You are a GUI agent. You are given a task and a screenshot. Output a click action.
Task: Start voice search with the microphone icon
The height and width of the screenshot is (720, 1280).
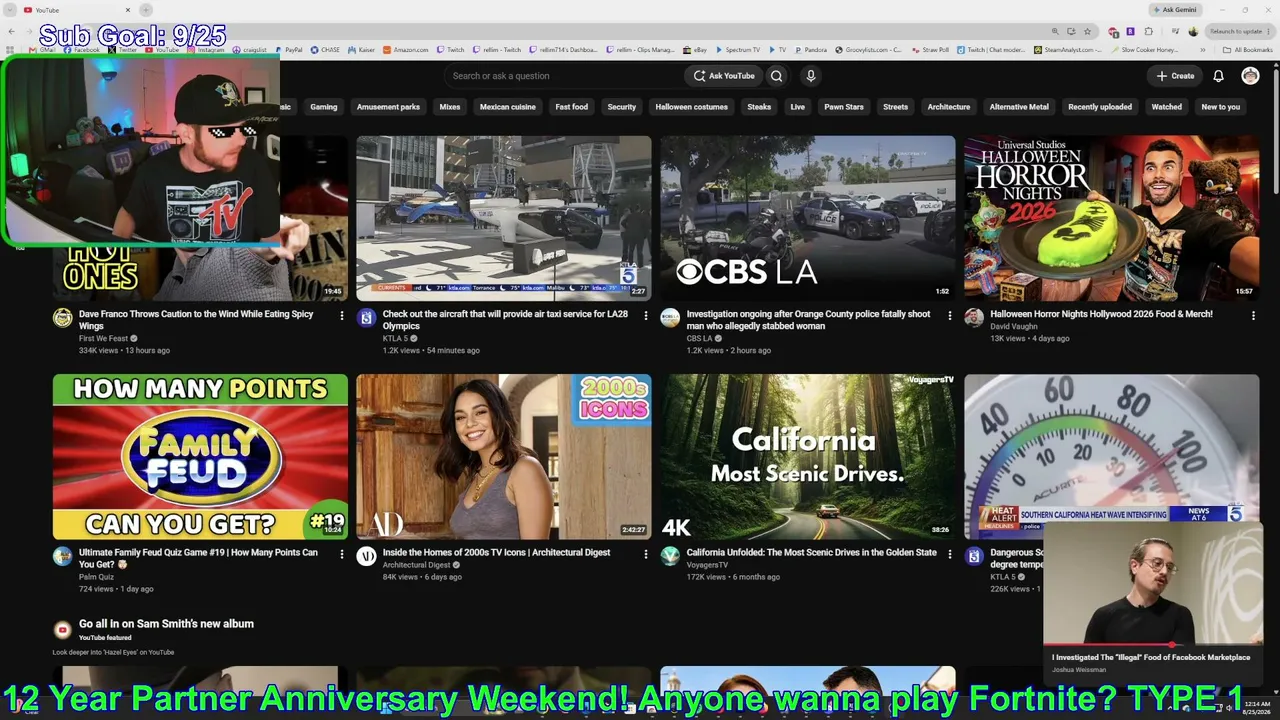coord(811,76)
